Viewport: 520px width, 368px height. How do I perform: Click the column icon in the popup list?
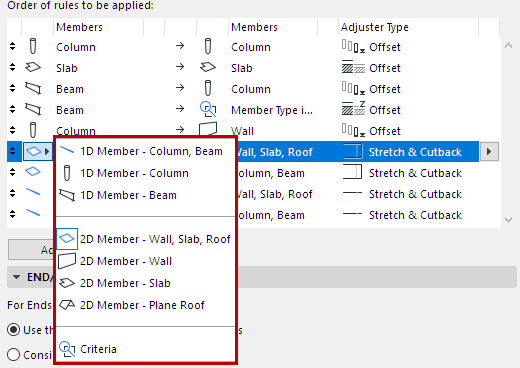pos(67,173)
